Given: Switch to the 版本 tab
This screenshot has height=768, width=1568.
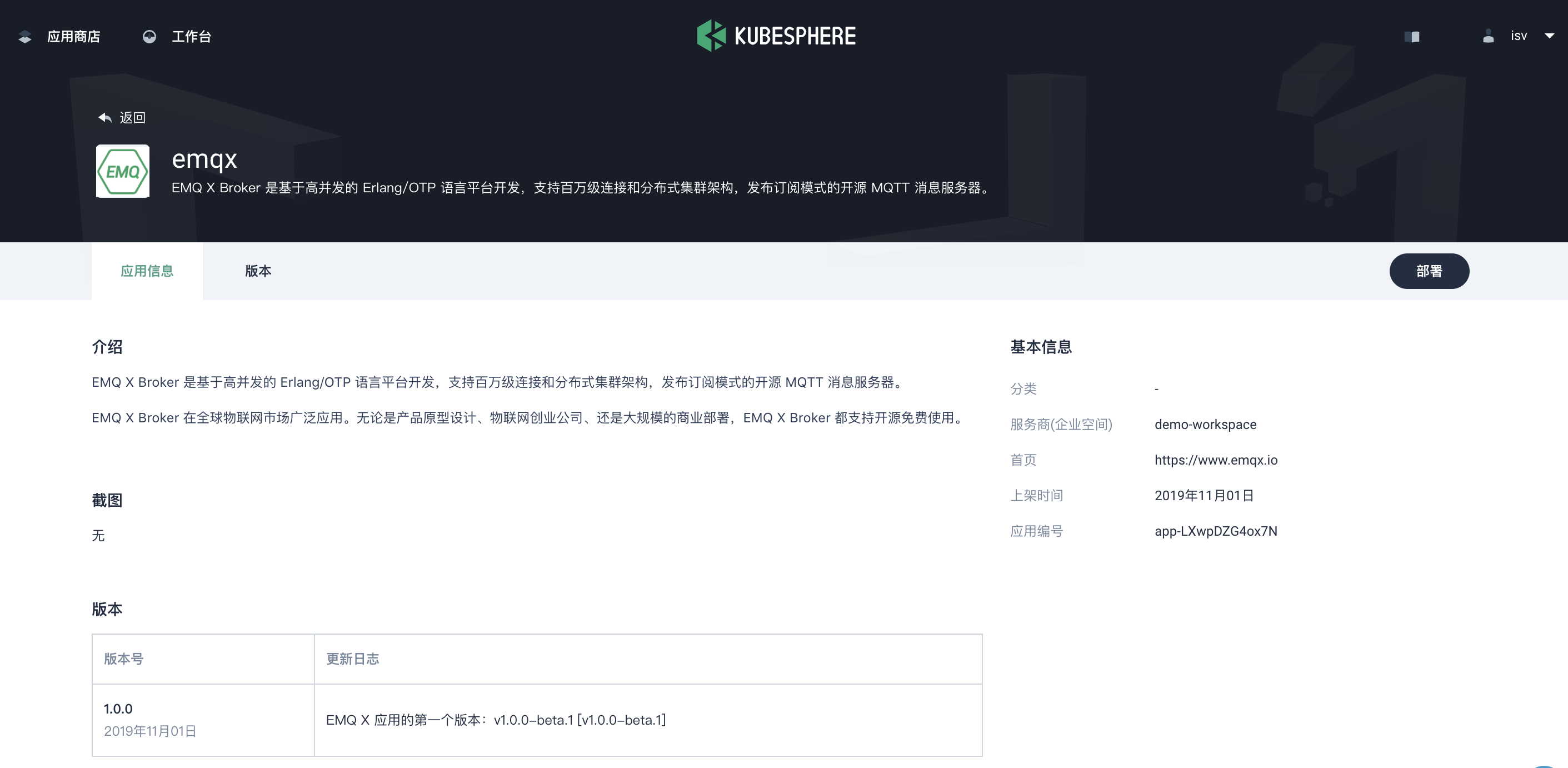Looking at the screenshot, I should (x=258, y=271).
